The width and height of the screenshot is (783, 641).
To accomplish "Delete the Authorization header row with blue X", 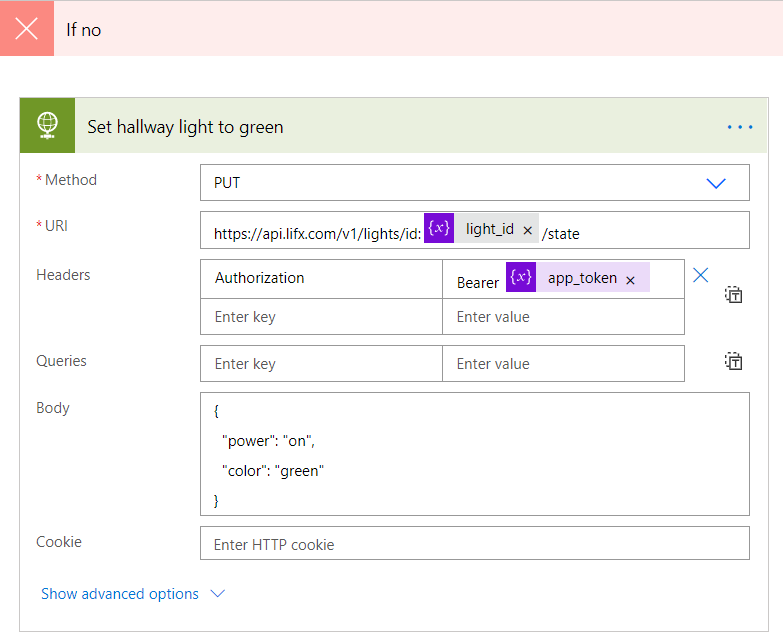I will [x=701, y=275].
